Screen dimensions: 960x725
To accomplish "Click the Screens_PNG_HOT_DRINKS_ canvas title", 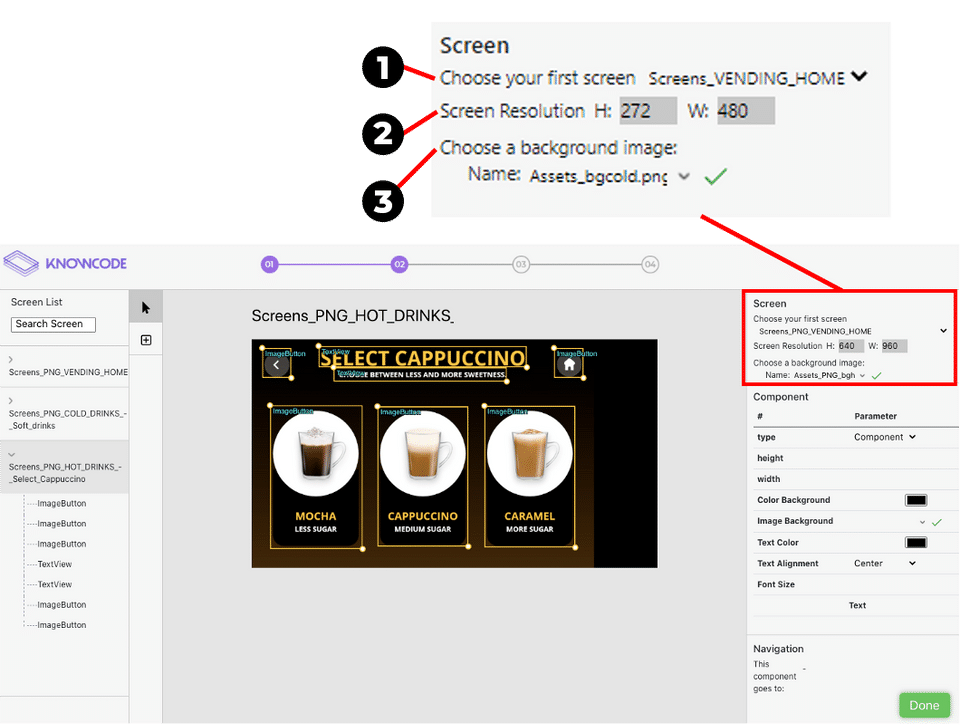I will (353, 316).
